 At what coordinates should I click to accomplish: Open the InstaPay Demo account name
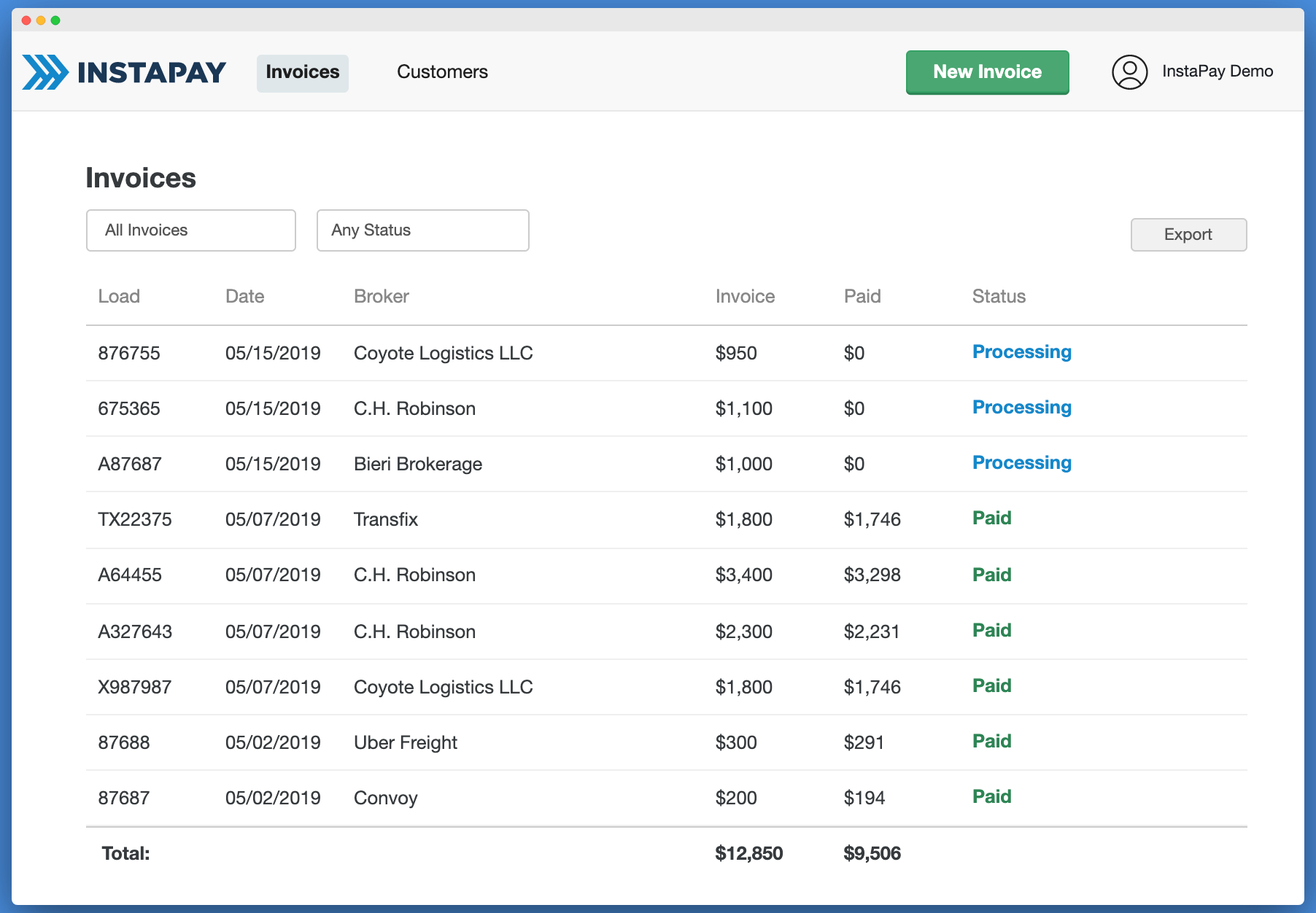point(1218,71)
